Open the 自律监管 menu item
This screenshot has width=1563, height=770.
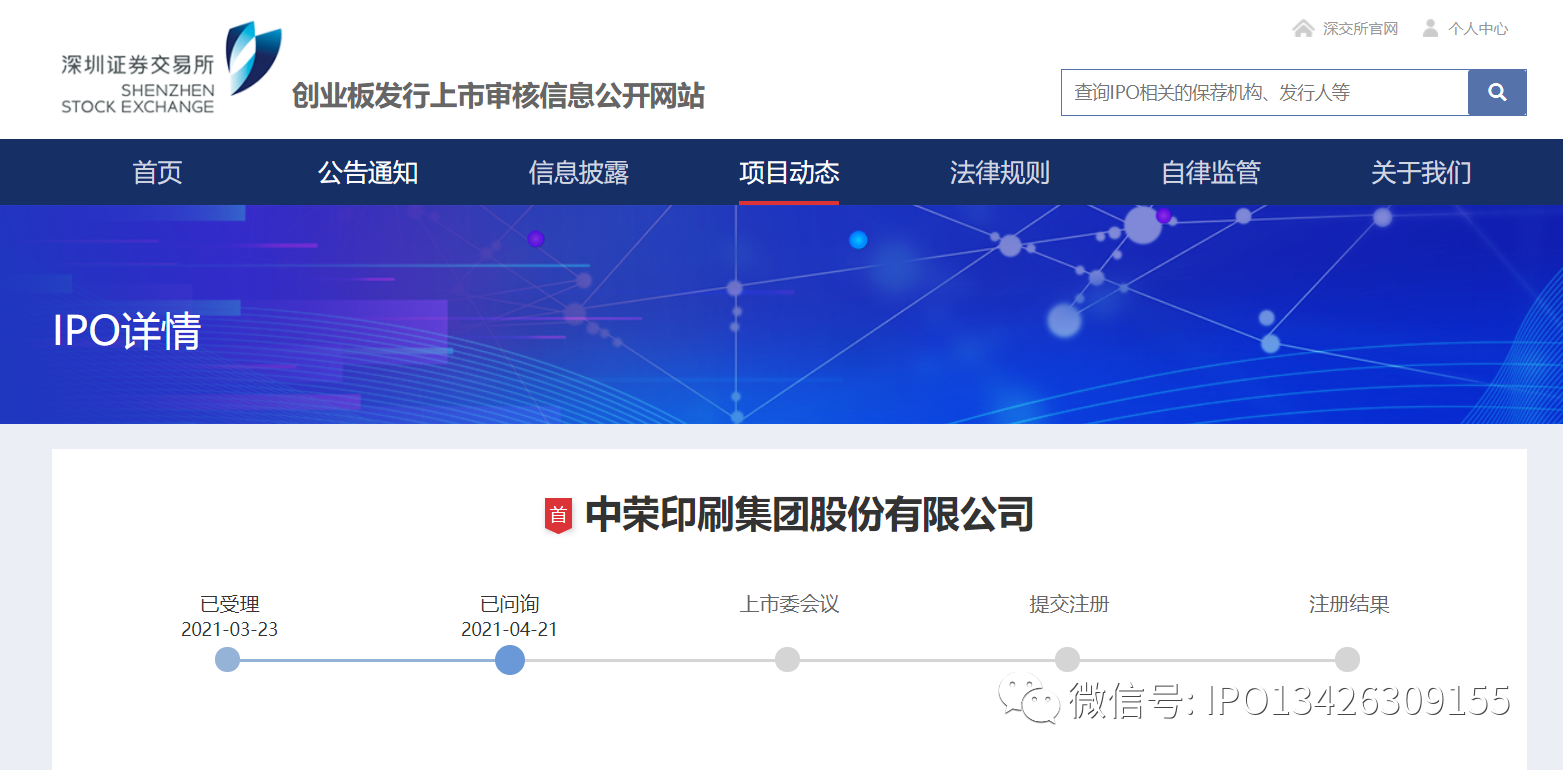(1211, 172)
